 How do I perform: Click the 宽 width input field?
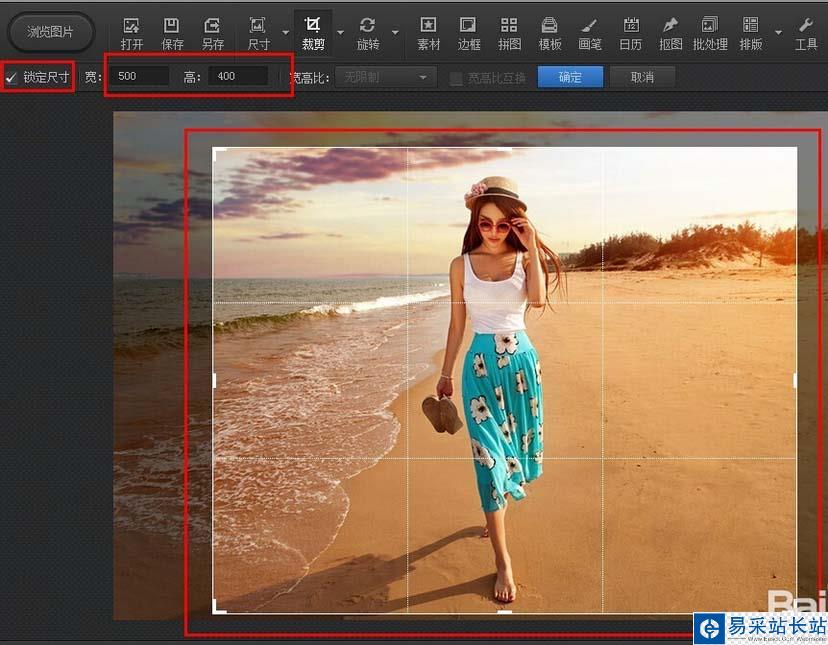tap(139, 77)
